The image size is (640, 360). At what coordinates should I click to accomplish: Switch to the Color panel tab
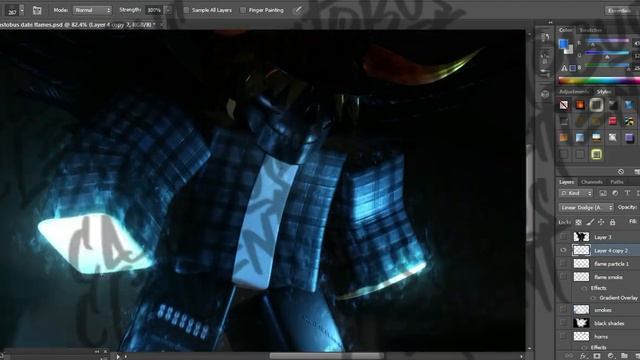coord(565,30)
